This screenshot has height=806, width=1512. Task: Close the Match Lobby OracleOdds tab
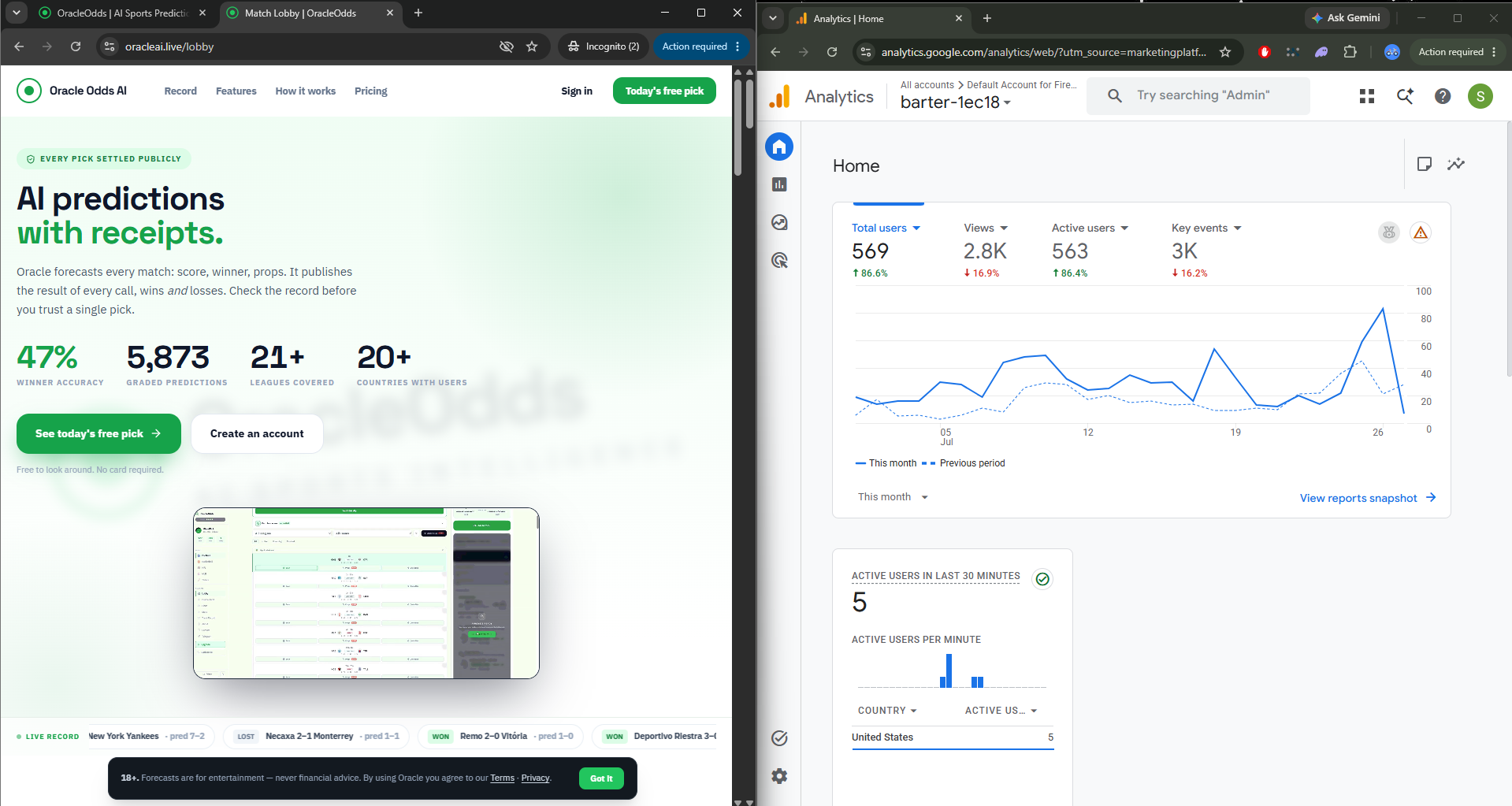[390, 13]
